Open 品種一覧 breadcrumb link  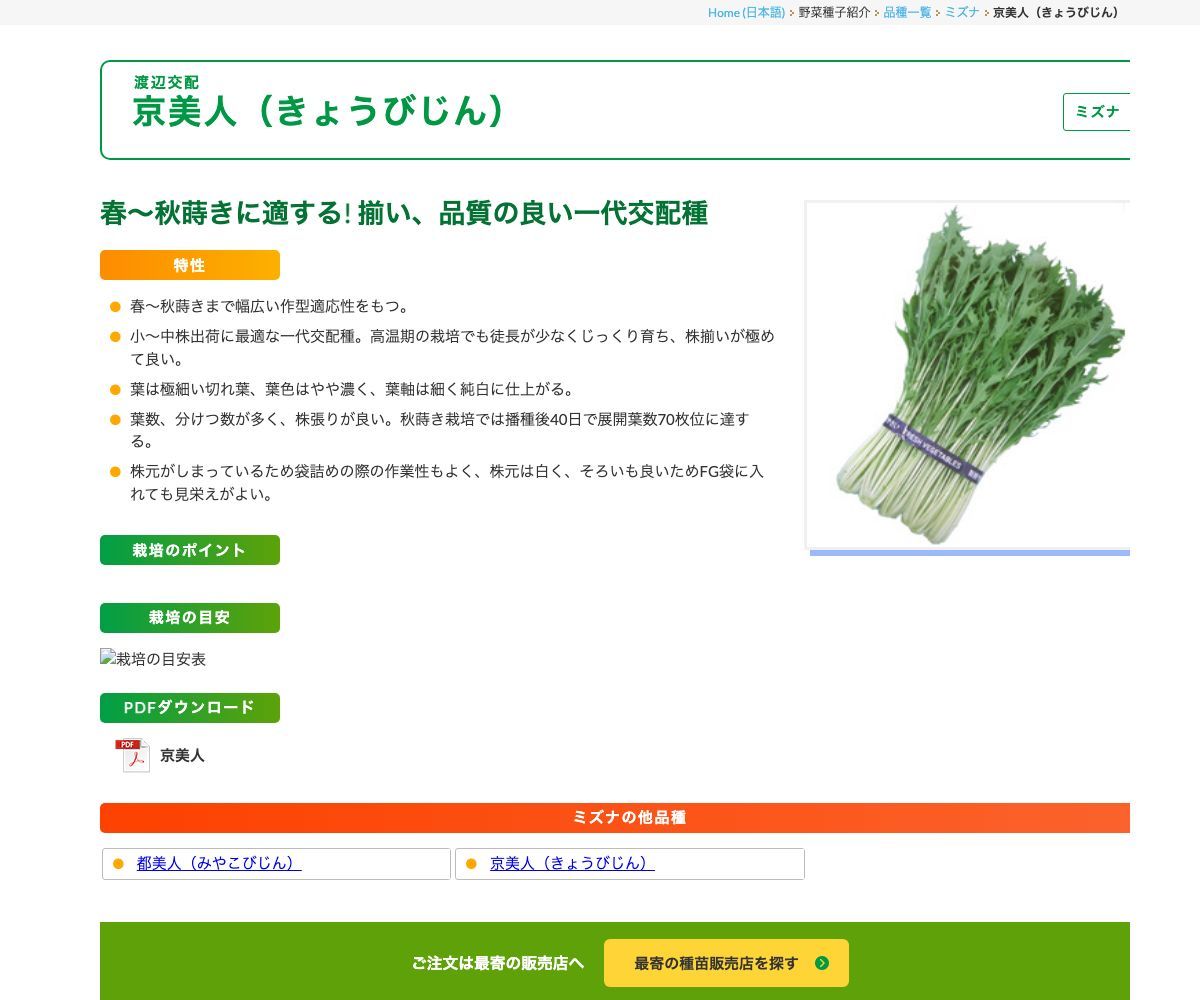point(907,12)
